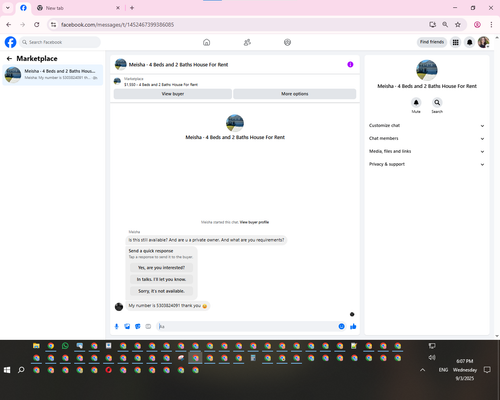The image size is (500, 400).
Task: Expand Media, files and links section
Action: (x=426, y=151)
